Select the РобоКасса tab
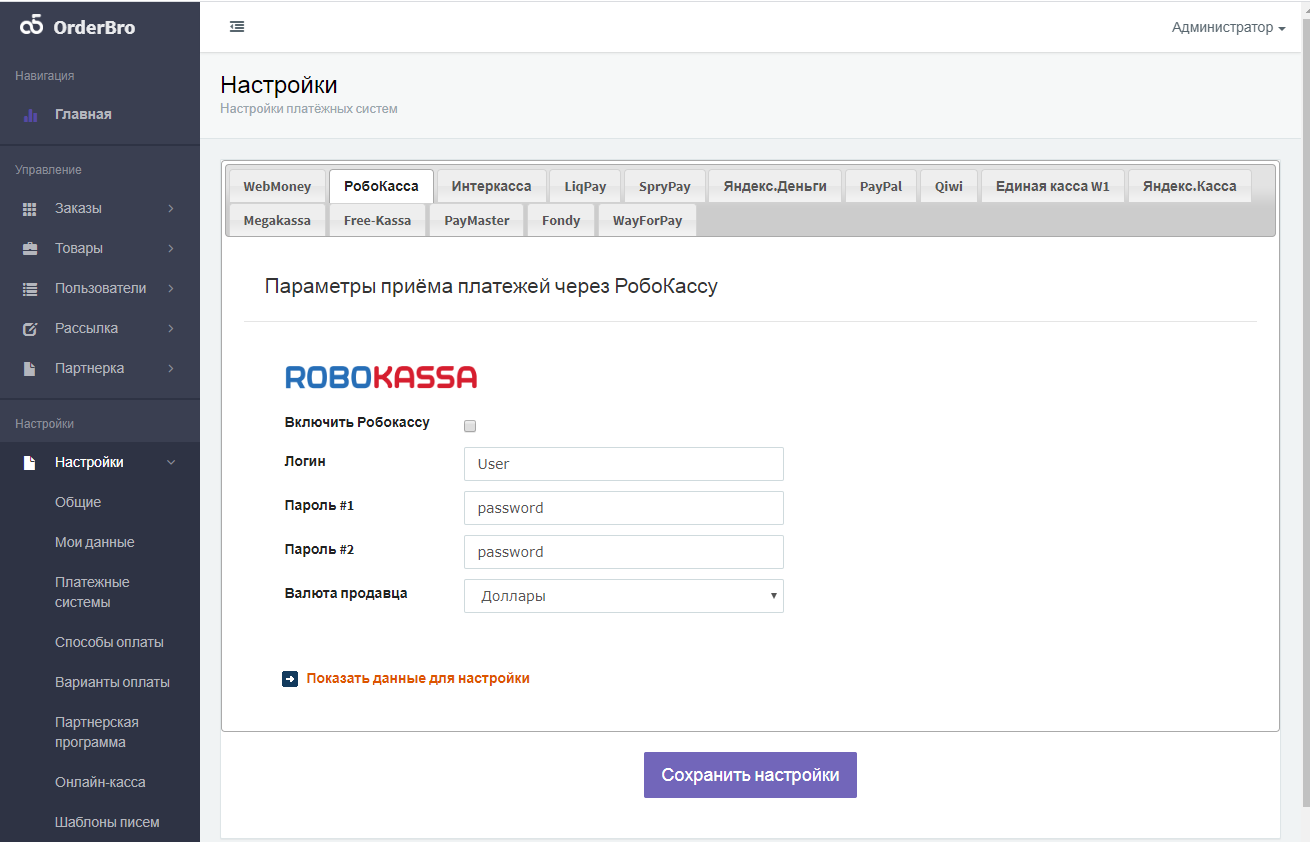Viewport: 1310px width, 842px height. click(381, 186)
